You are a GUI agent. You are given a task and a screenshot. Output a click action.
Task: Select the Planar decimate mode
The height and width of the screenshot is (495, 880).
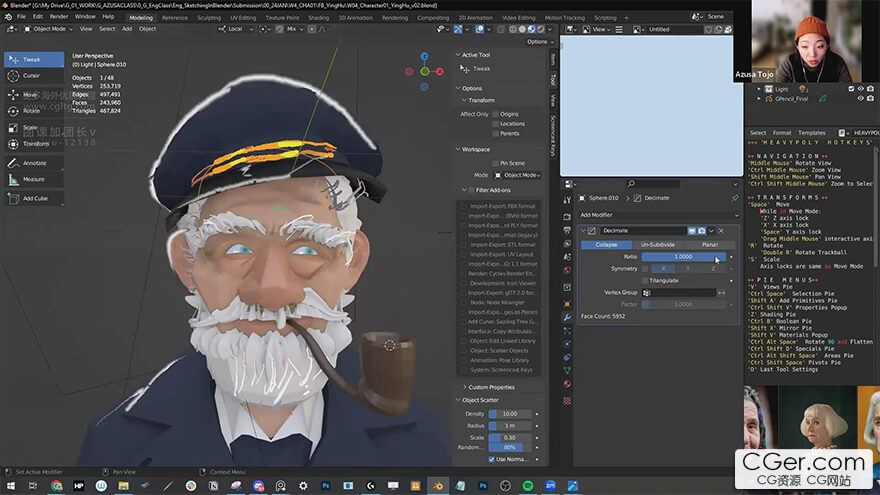coord(709,244)
